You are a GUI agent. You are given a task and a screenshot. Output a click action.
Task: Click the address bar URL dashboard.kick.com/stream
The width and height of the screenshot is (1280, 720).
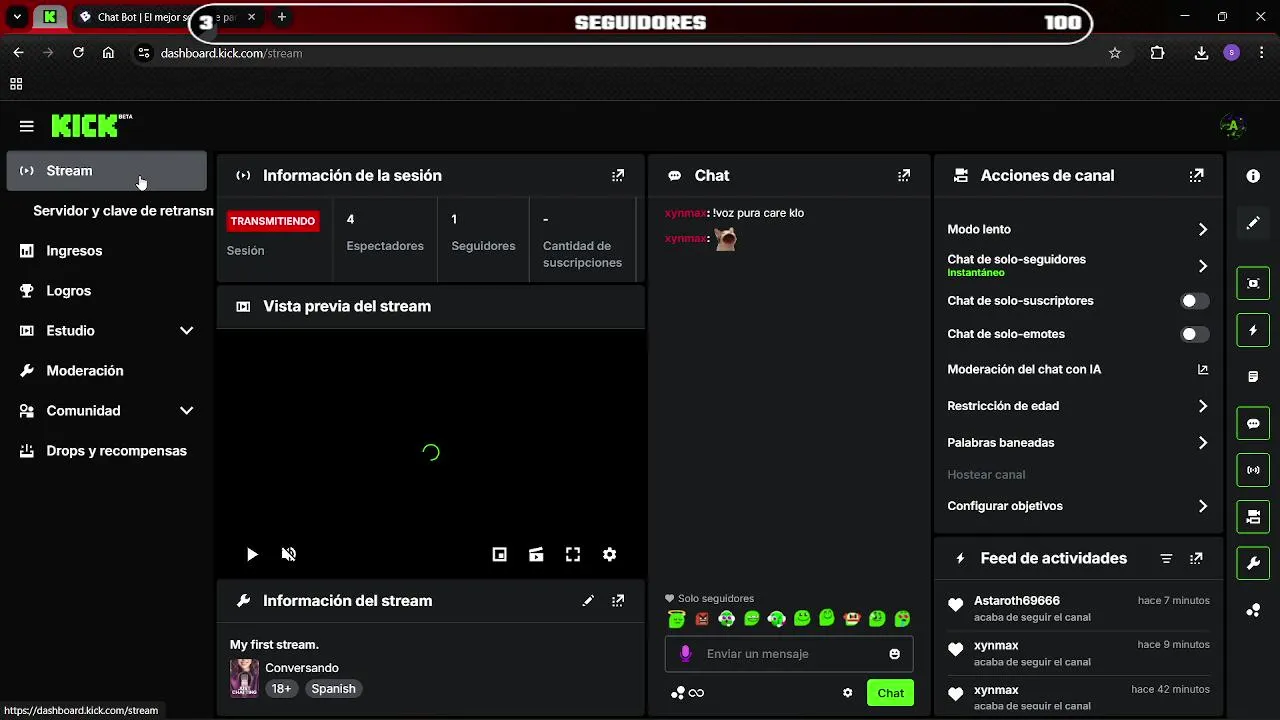[x=231, y=53]
